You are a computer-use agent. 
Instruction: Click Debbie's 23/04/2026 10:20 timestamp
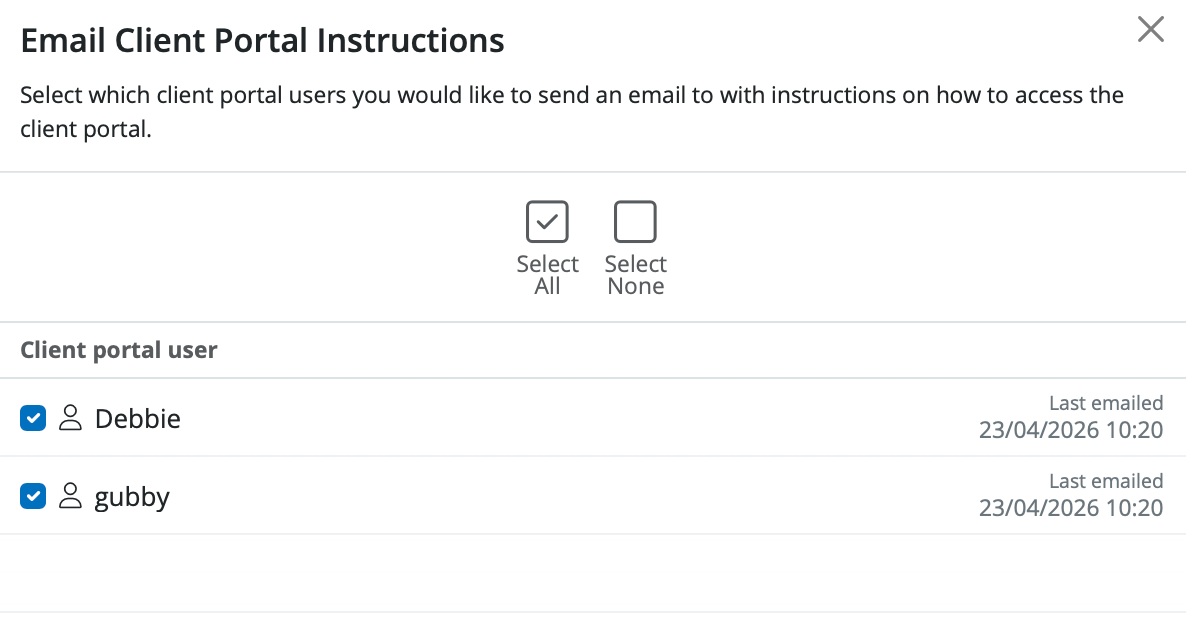(x=1070, y=431)
